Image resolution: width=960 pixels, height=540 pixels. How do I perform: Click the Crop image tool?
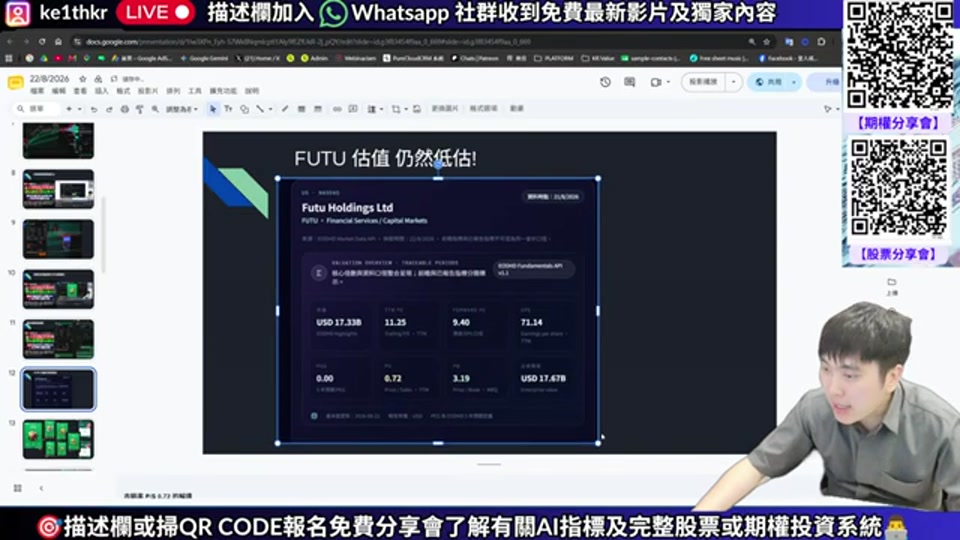coord(396,109)
